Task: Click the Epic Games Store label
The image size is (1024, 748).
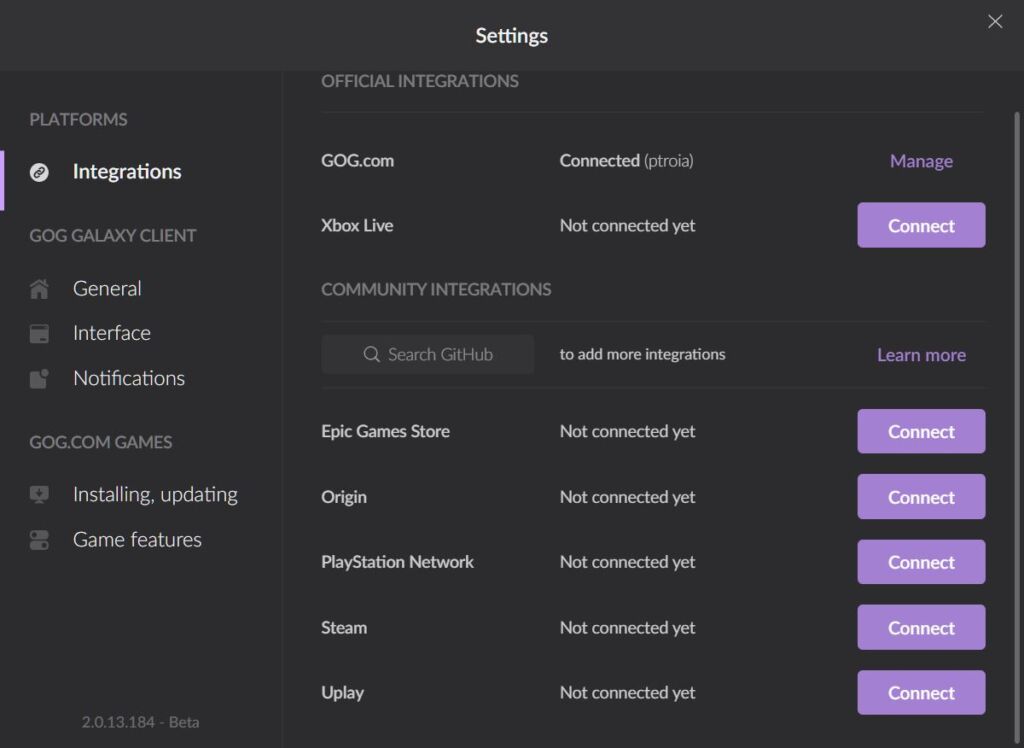Action: point(385,431)
